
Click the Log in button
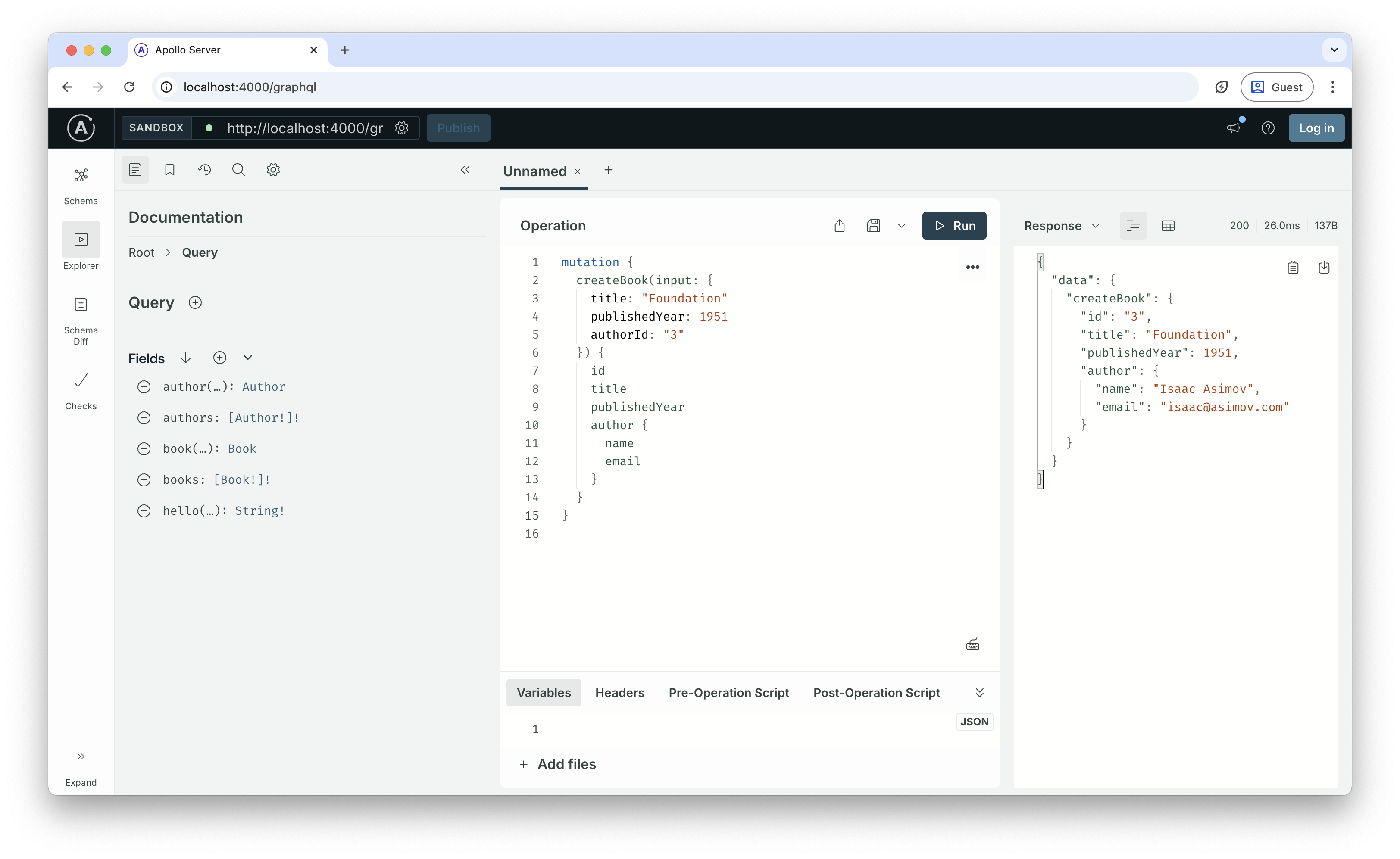[x=1316, y=128]
